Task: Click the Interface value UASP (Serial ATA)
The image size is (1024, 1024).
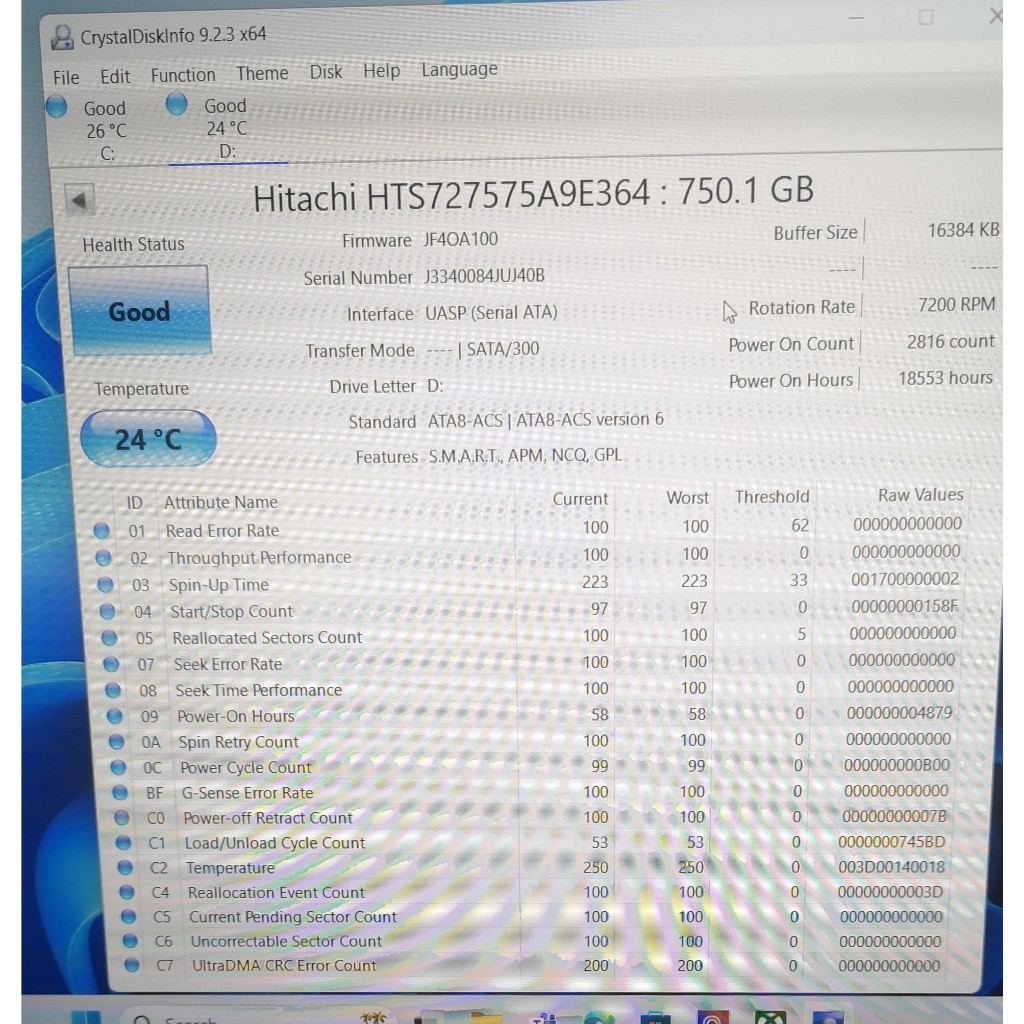Action: coord(491,313)
